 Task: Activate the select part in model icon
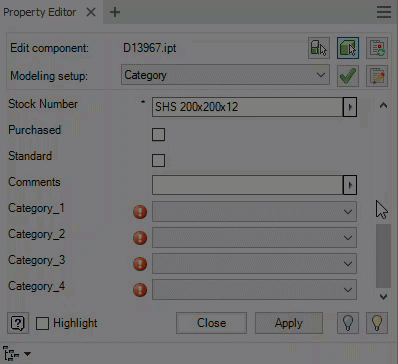(348, 48)
